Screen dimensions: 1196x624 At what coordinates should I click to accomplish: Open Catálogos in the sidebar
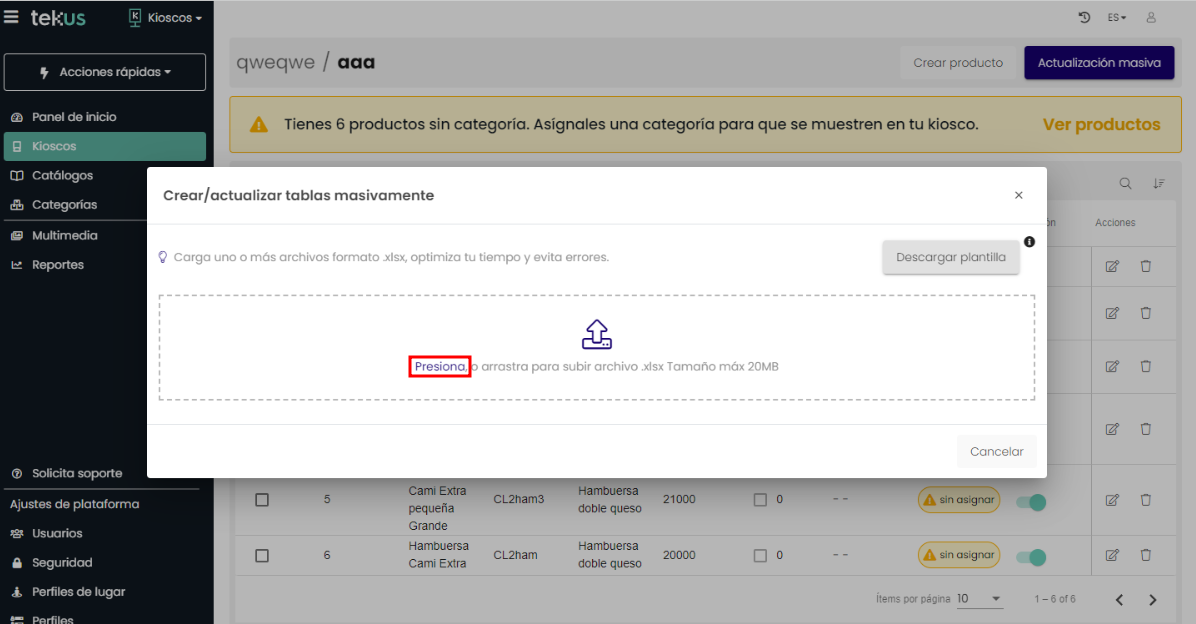click(62, 175)
